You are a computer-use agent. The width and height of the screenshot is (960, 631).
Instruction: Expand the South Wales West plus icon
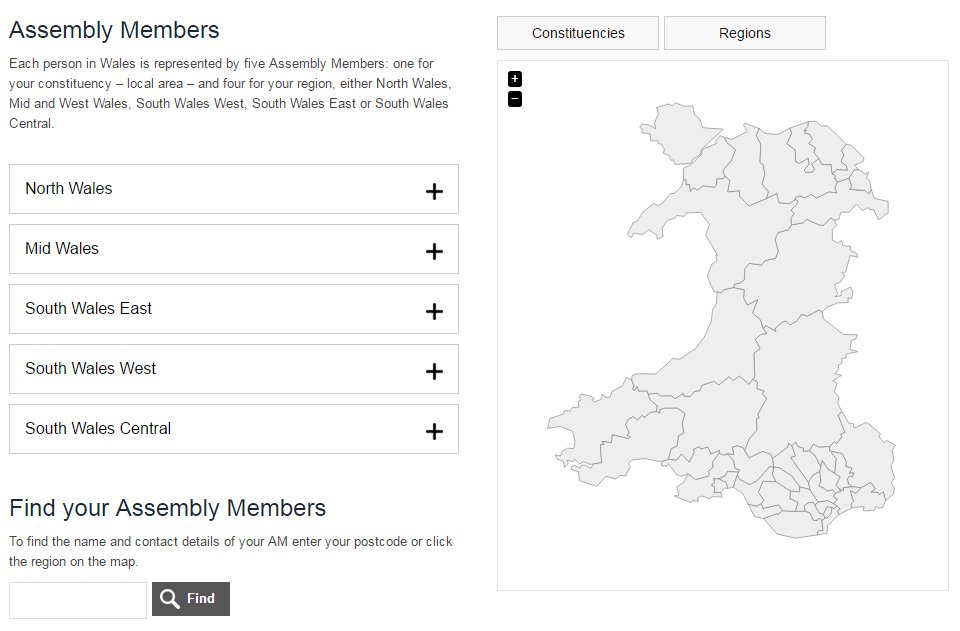[434, 372]
